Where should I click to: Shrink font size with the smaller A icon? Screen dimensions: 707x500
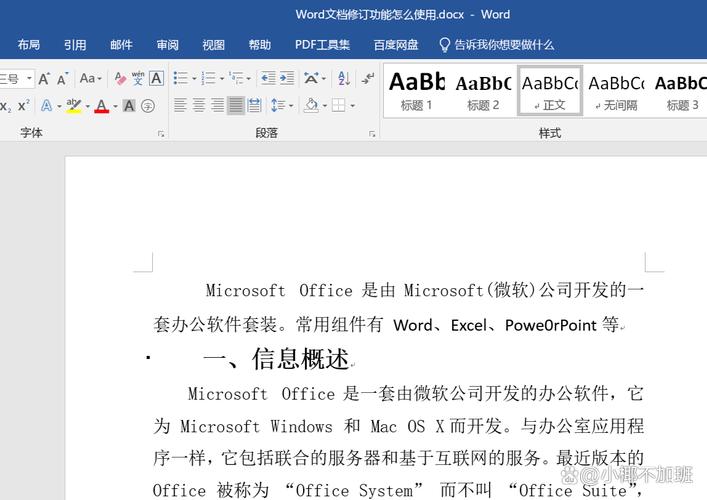[x=62, y=79]
